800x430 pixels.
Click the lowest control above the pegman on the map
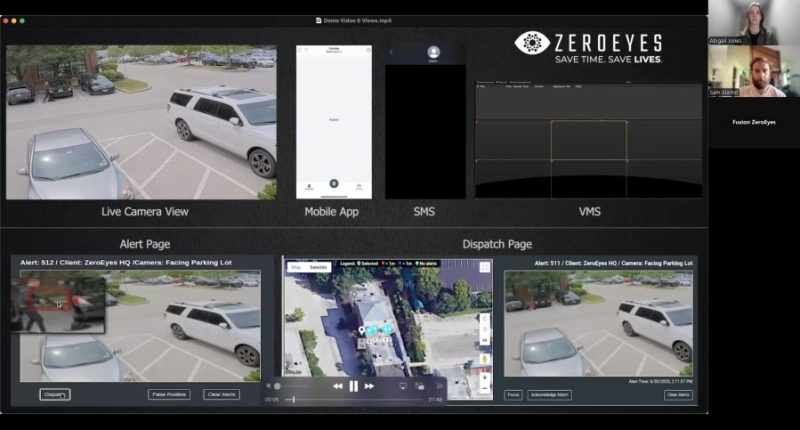click(485, 340)
